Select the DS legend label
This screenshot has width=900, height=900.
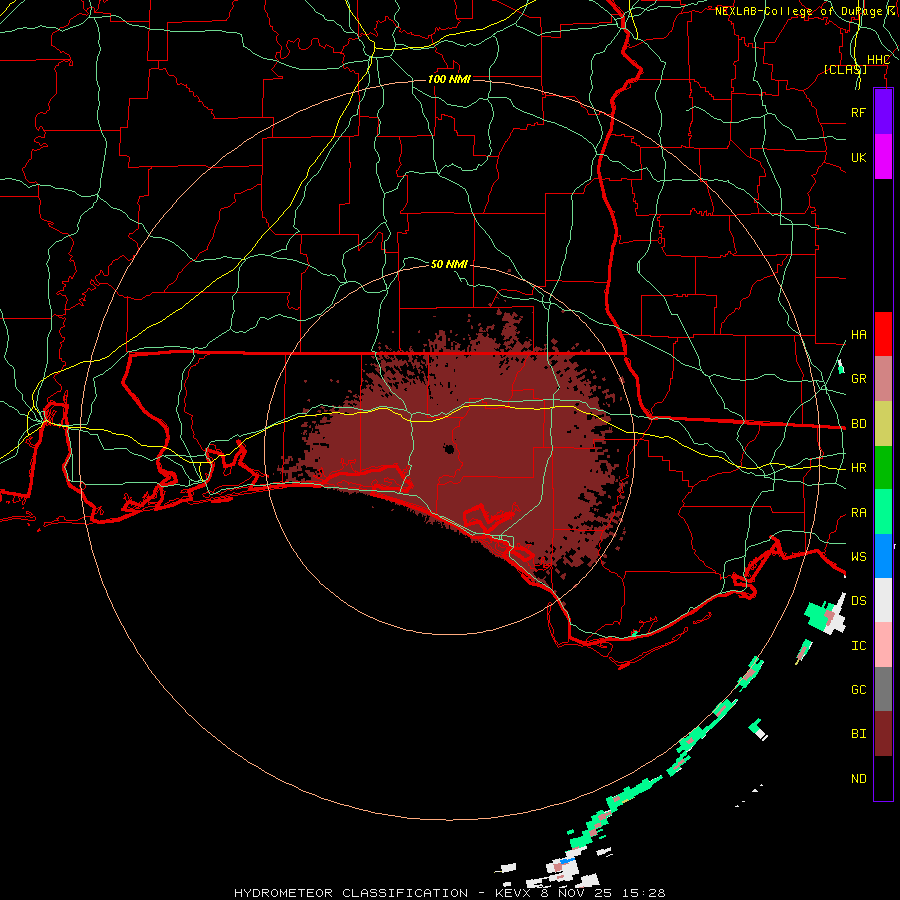pyautogui.click(x=859, y=601)
